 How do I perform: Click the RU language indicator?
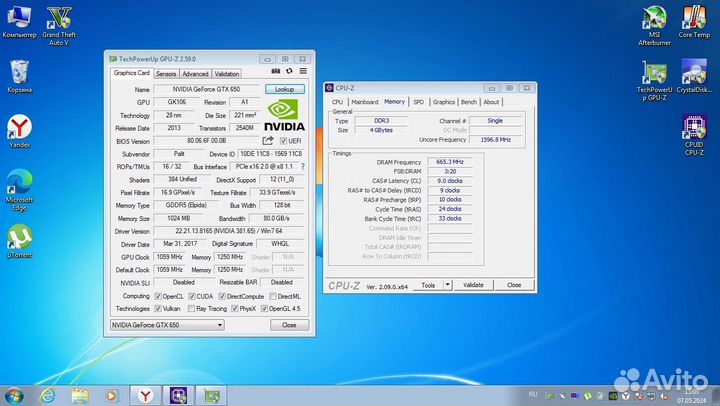click(533, 395)
